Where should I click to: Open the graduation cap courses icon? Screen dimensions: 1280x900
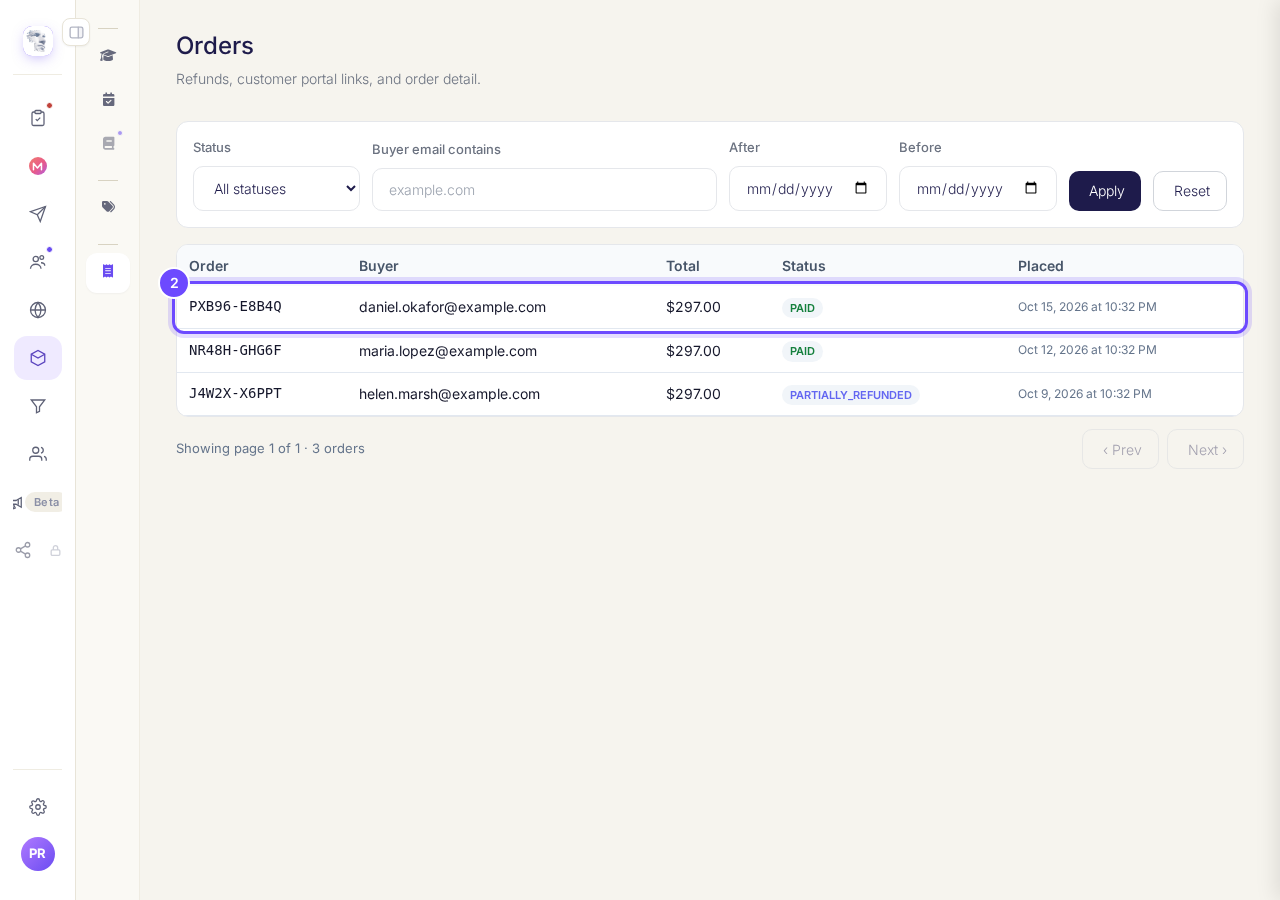[x=108, y=55]
